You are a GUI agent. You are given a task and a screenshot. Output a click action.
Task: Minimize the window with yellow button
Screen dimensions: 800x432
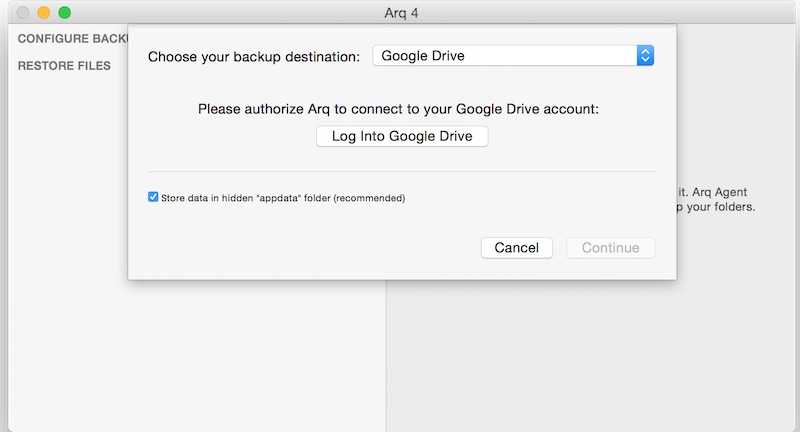(x=44, y=13)
